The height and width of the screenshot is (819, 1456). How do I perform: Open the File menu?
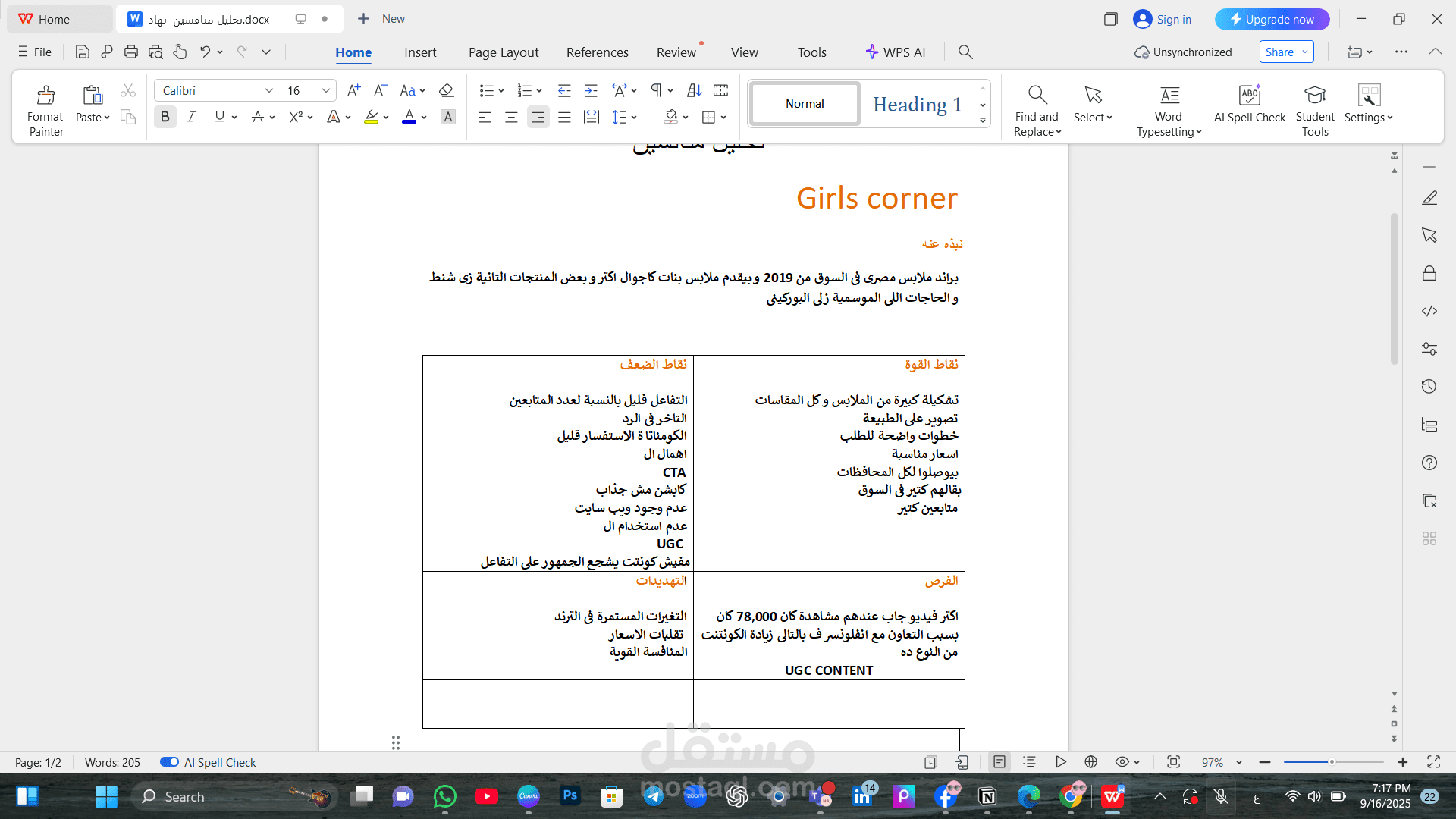(x=35, y=52)
